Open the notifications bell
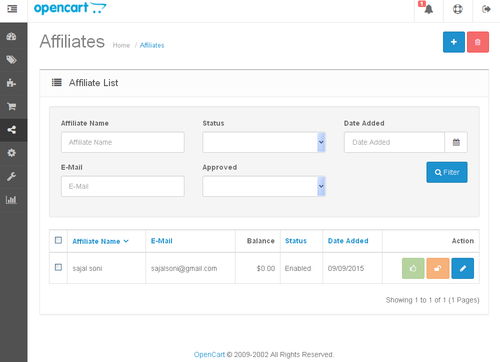 428,9
